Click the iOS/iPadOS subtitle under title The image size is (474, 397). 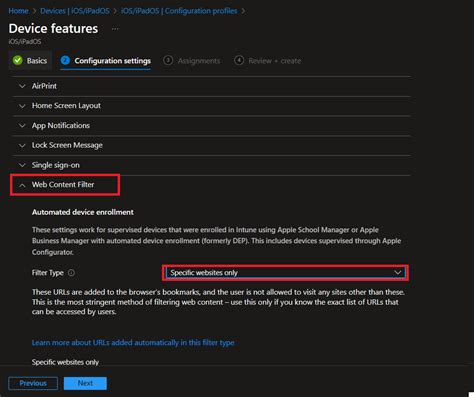pos(25,42)
